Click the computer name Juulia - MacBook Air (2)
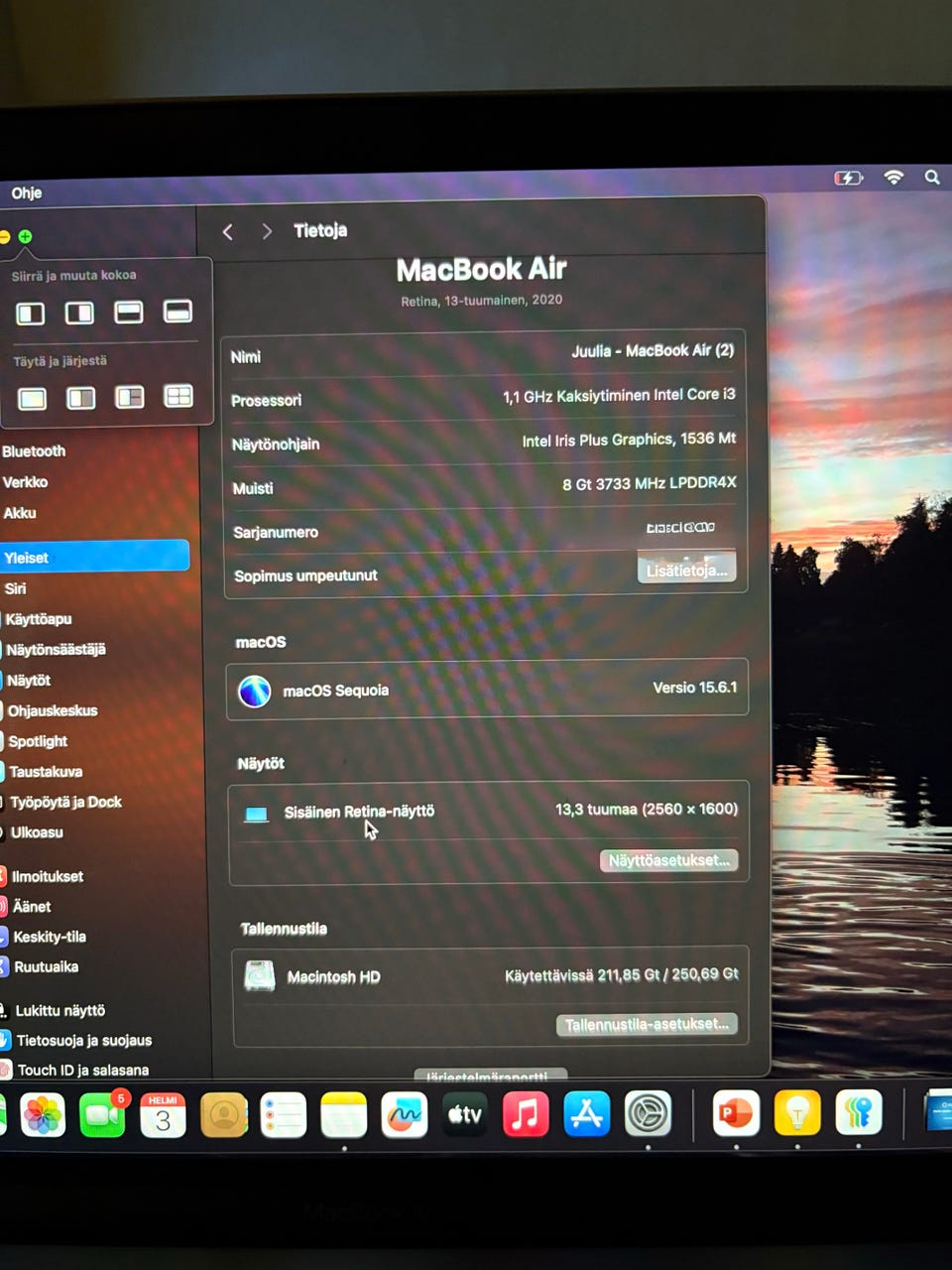This screenshot has width=952, height=1270. 653,350
